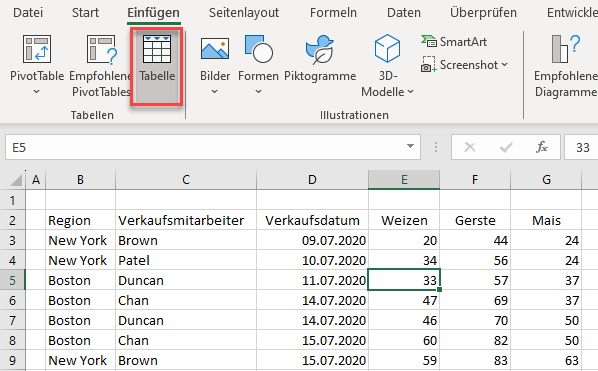
Task: Click the date cell 11.07.2020
Action: pos(312,280)
